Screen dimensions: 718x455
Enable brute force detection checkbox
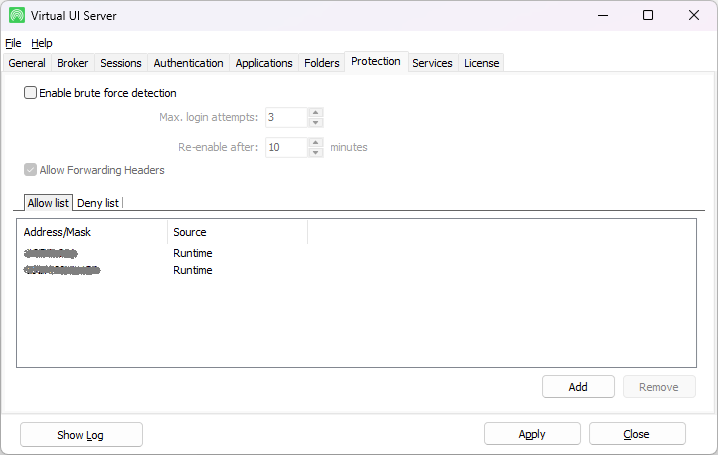point(30,93)
